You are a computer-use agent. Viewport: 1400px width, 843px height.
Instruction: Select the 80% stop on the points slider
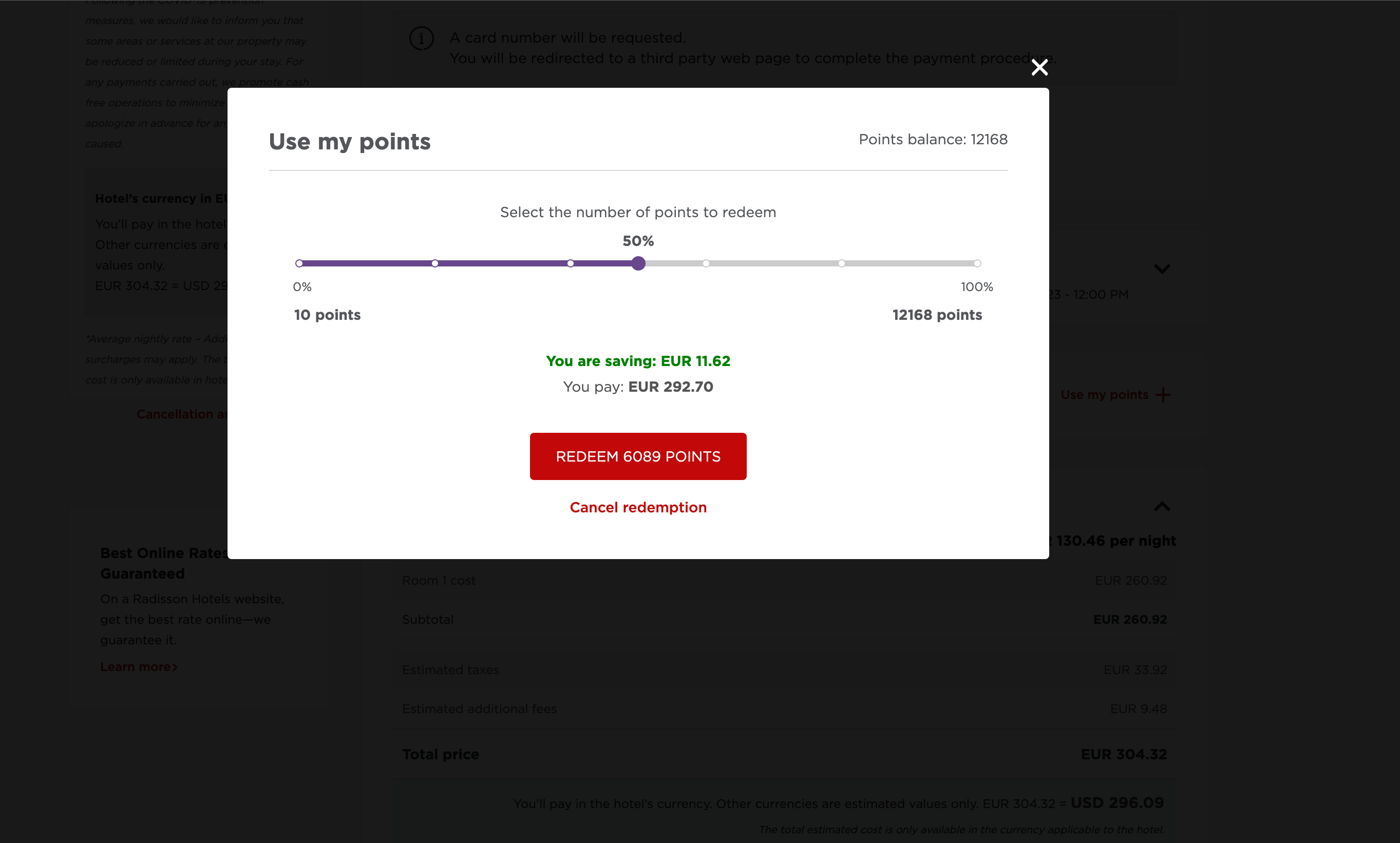point(841,263)
